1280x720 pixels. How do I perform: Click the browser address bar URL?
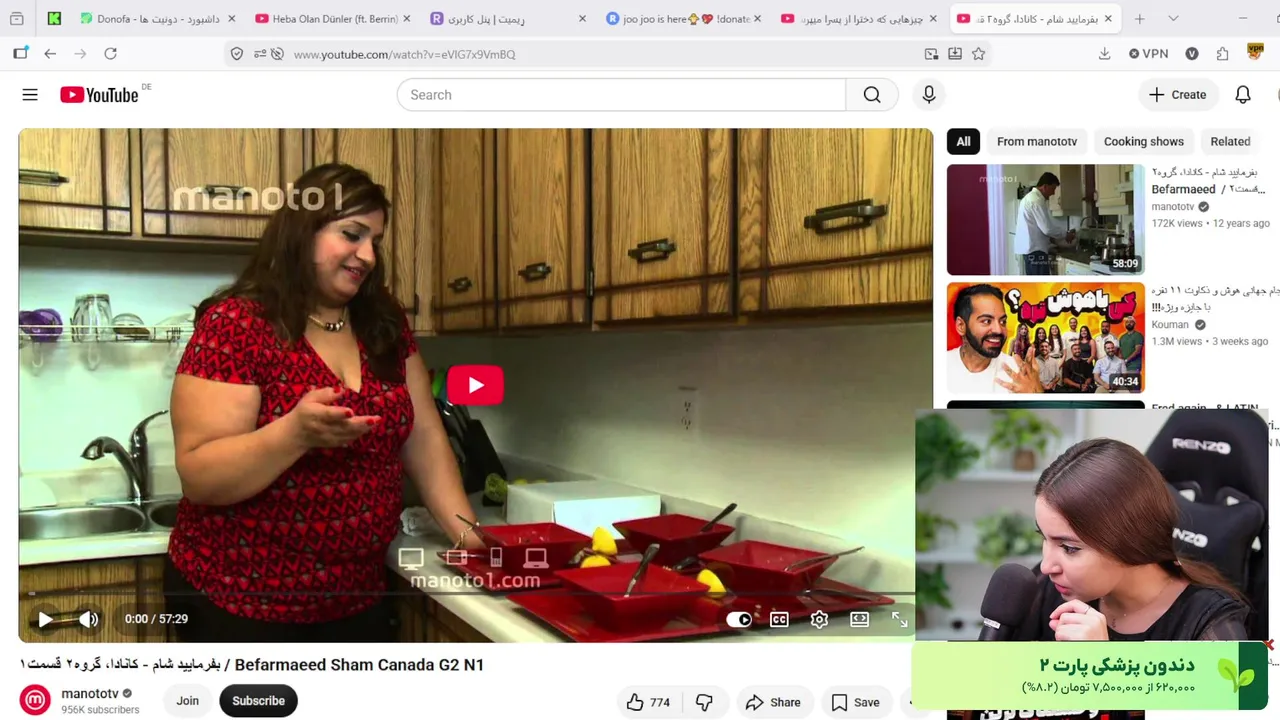tap(405, 54)
